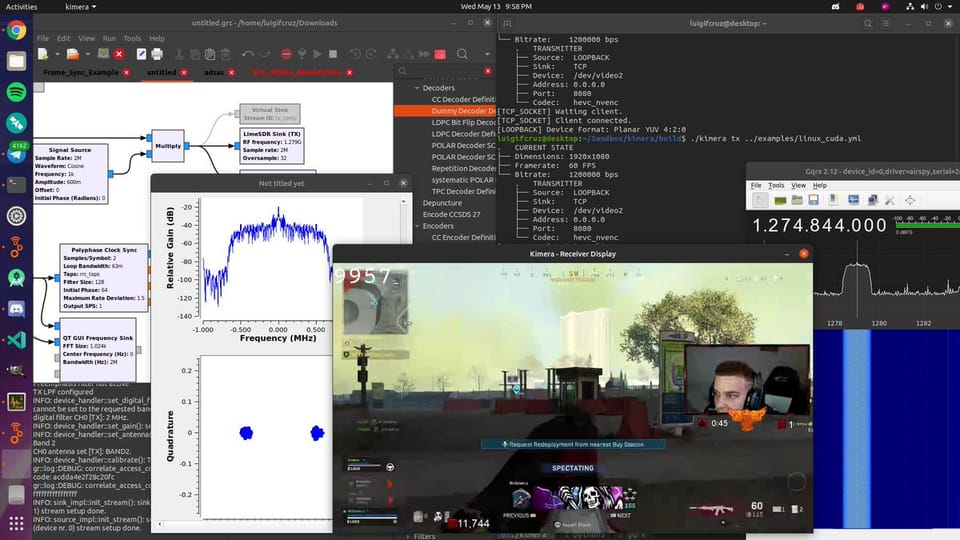Image resolution: width=960 pixels, height=540 pixels.
Task: Select Polyphase Clock Sync block
Action: click(104, 278)
